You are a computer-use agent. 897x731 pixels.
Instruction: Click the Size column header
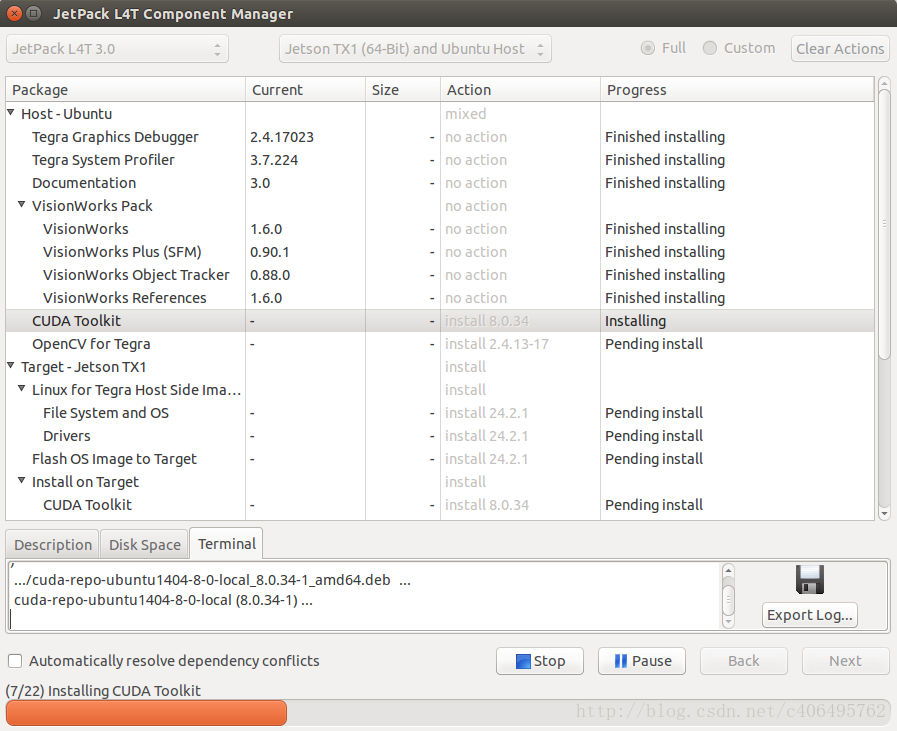tap(403, 90)
